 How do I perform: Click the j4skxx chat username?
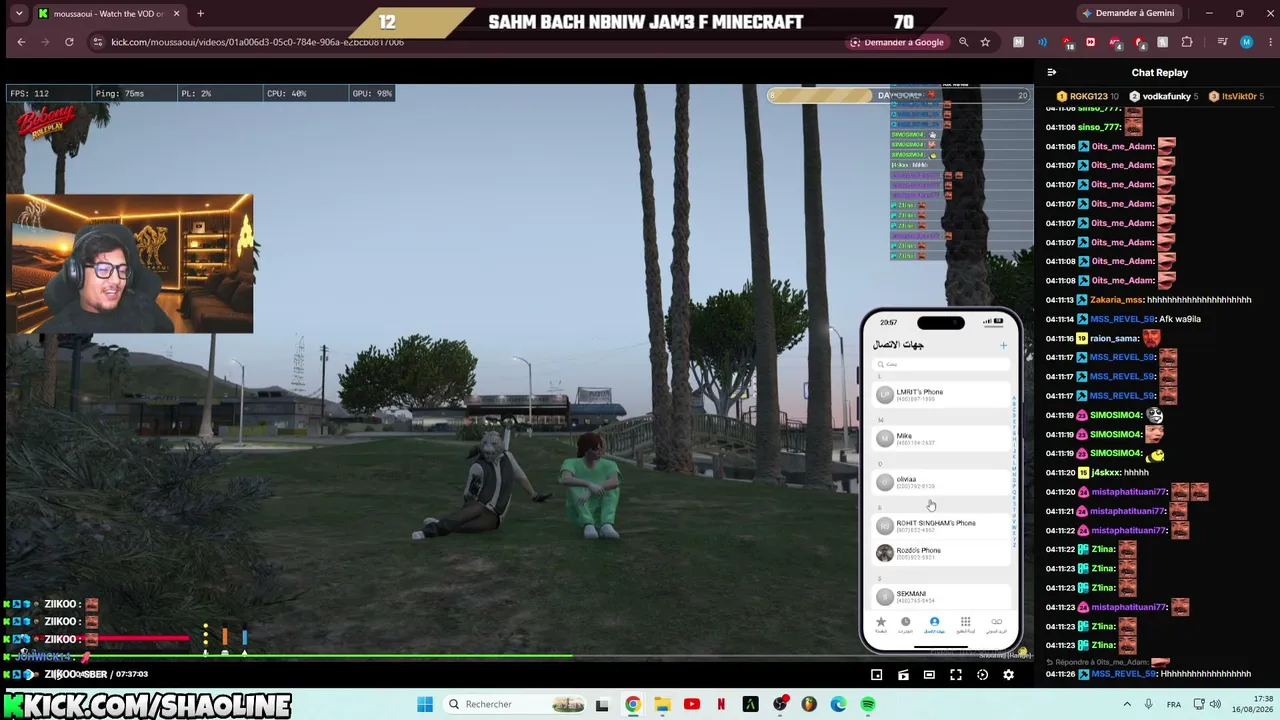click(x=1106, y=472)
